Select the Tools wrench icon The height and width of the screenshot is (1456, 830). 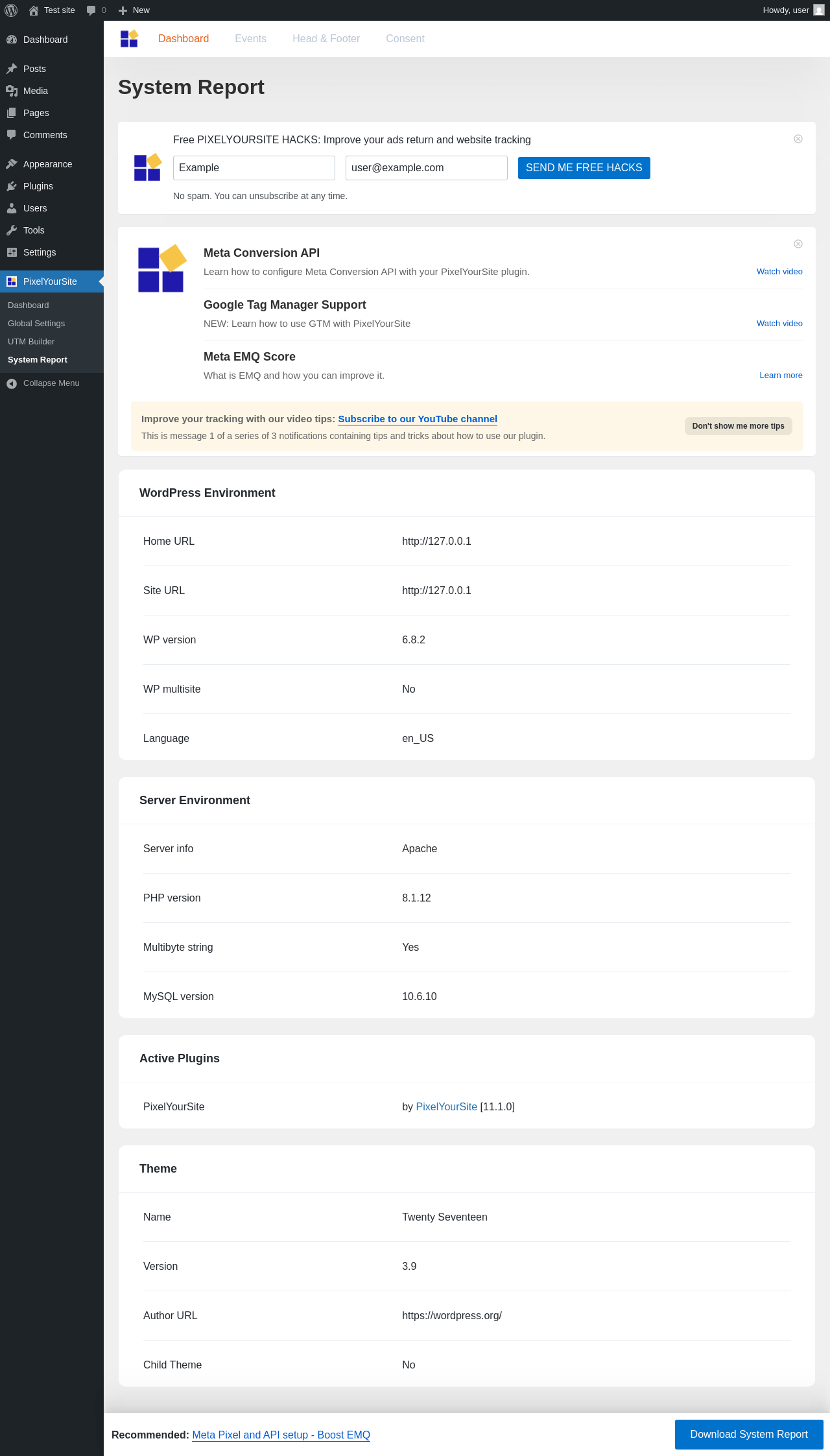point(12,230)
